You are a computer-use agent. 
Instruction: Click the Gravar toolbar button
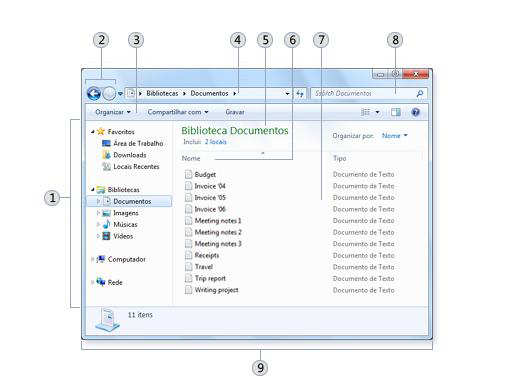click(x=235, y=112)
